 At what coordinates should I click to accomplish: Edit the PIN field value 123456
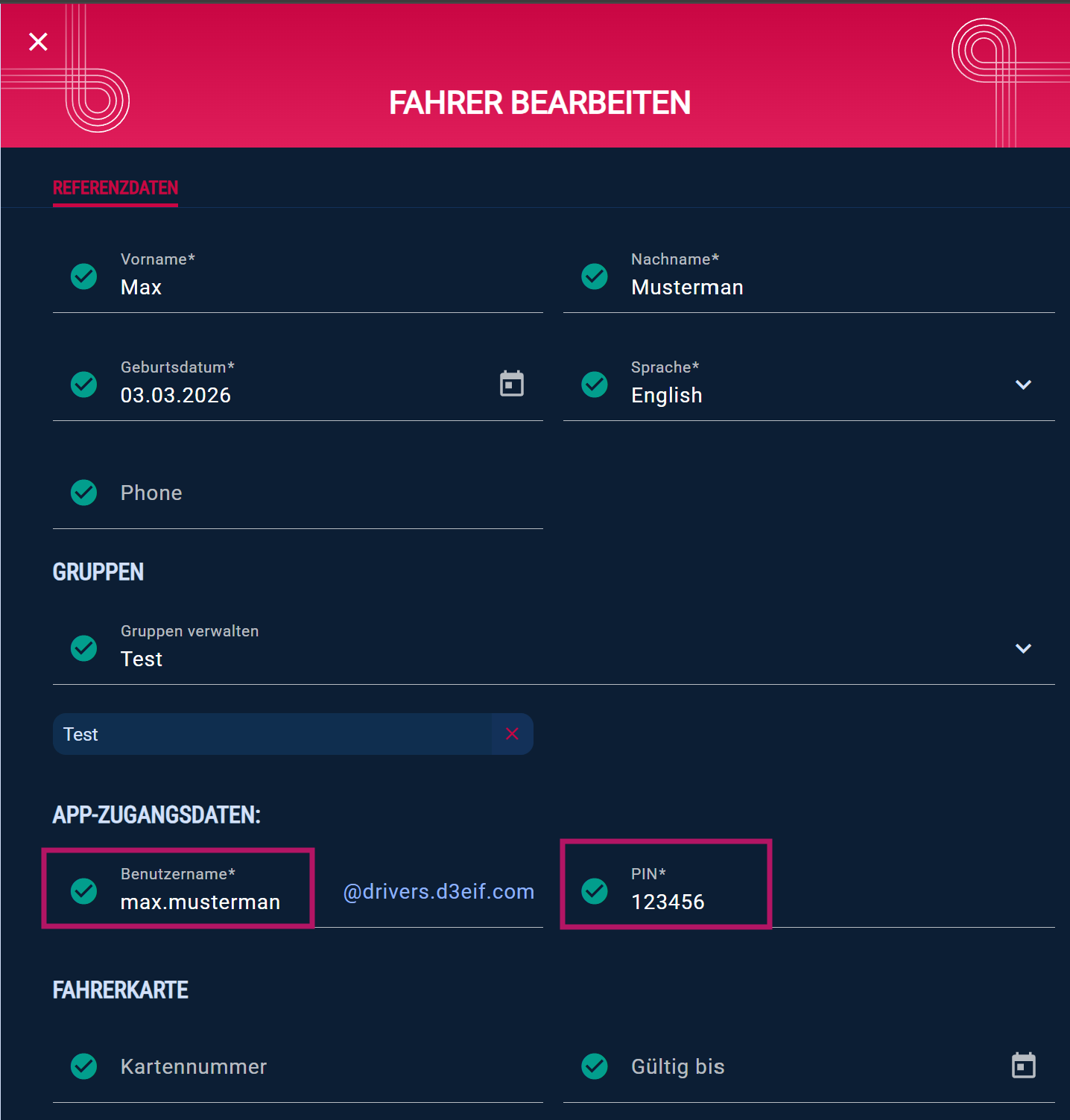tap(809, 891)
